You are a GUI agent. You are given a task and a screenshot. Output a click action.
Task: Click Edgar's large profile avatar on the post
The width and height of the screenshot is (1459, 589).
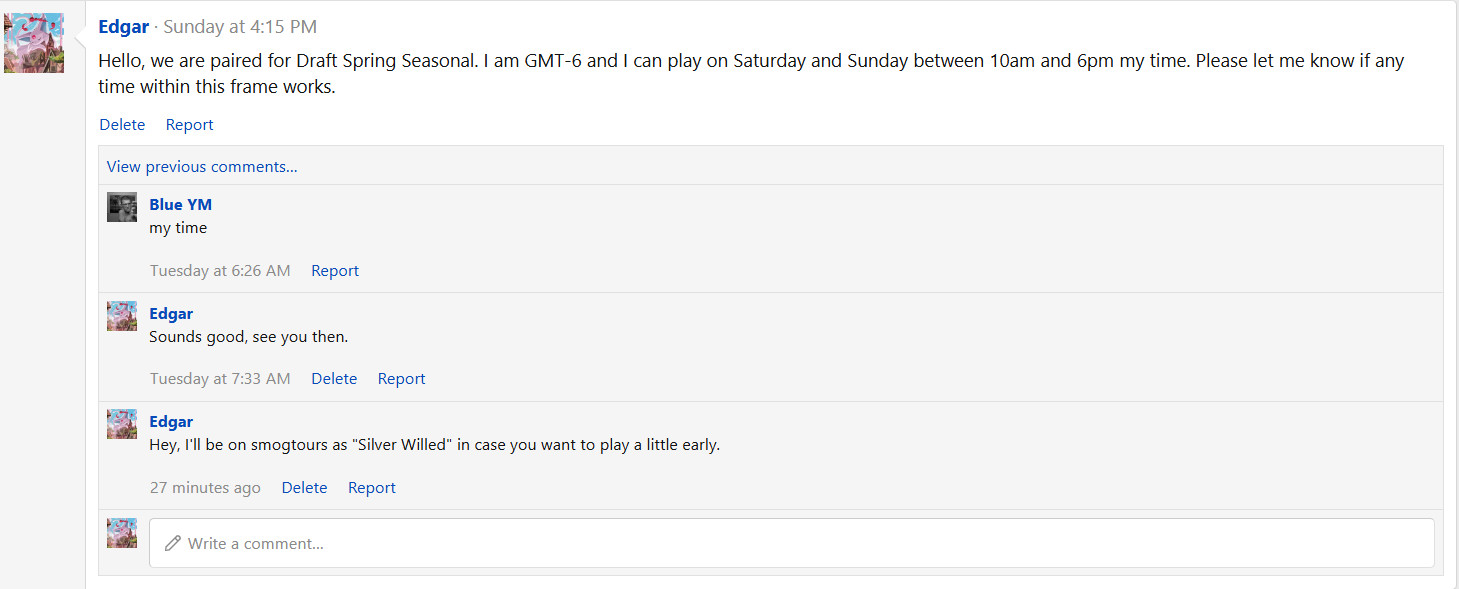[34, 43]
